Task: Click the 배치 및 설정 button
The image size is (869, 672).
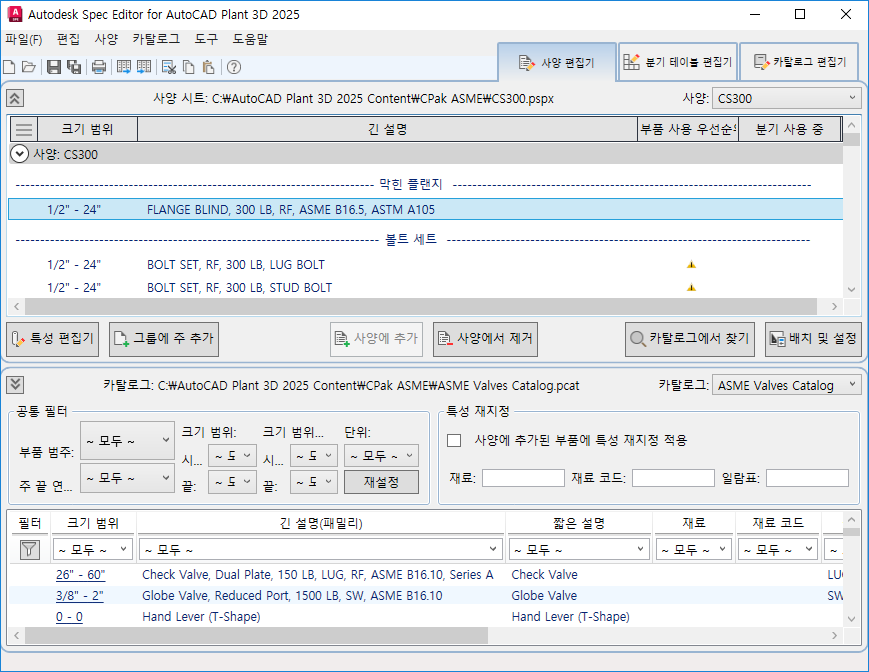Action: point(813,339)
